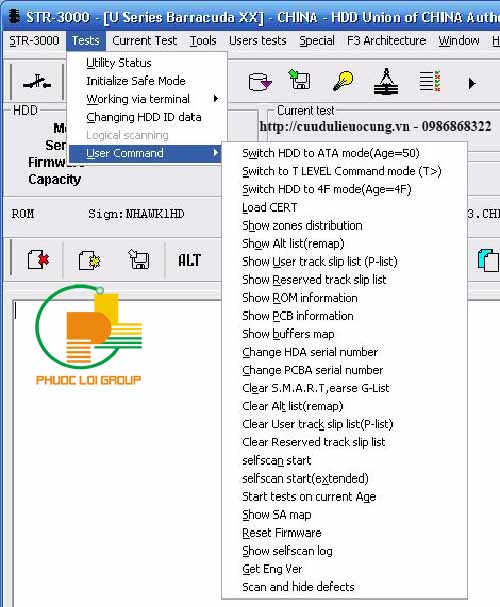Select Show zones distribution
The height and width of the screenshot is (607, 500).
pyautogui.click(x=344, y=226)
